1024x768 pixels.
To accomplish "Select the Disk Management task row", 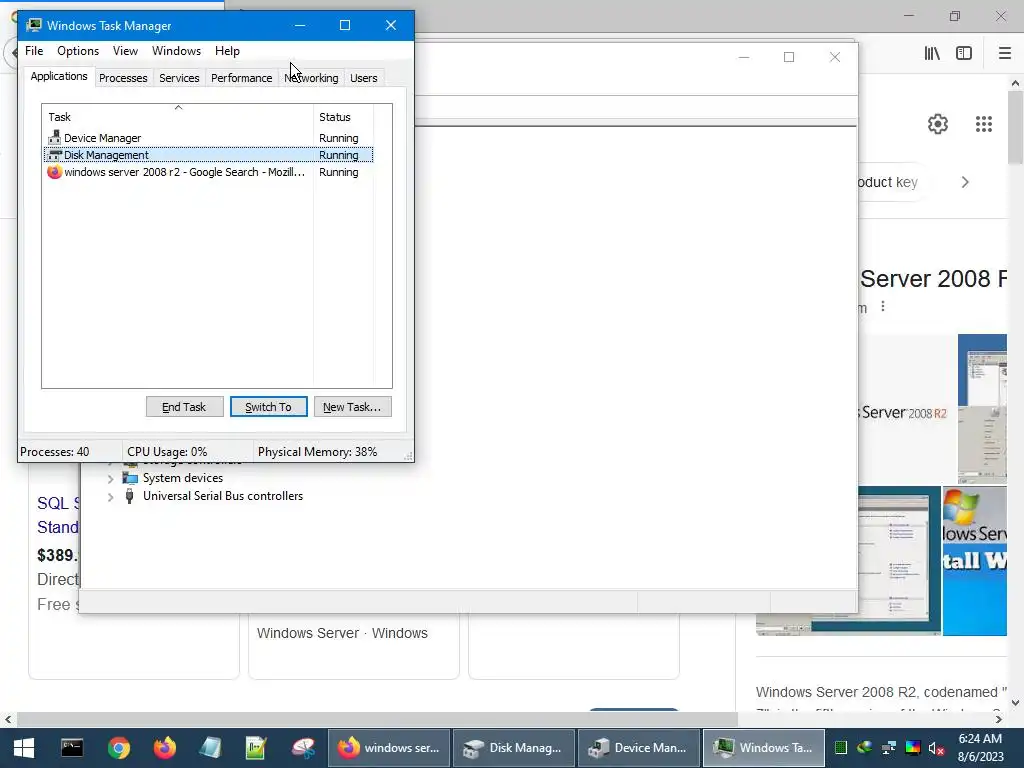I will (x=209, y=155).
